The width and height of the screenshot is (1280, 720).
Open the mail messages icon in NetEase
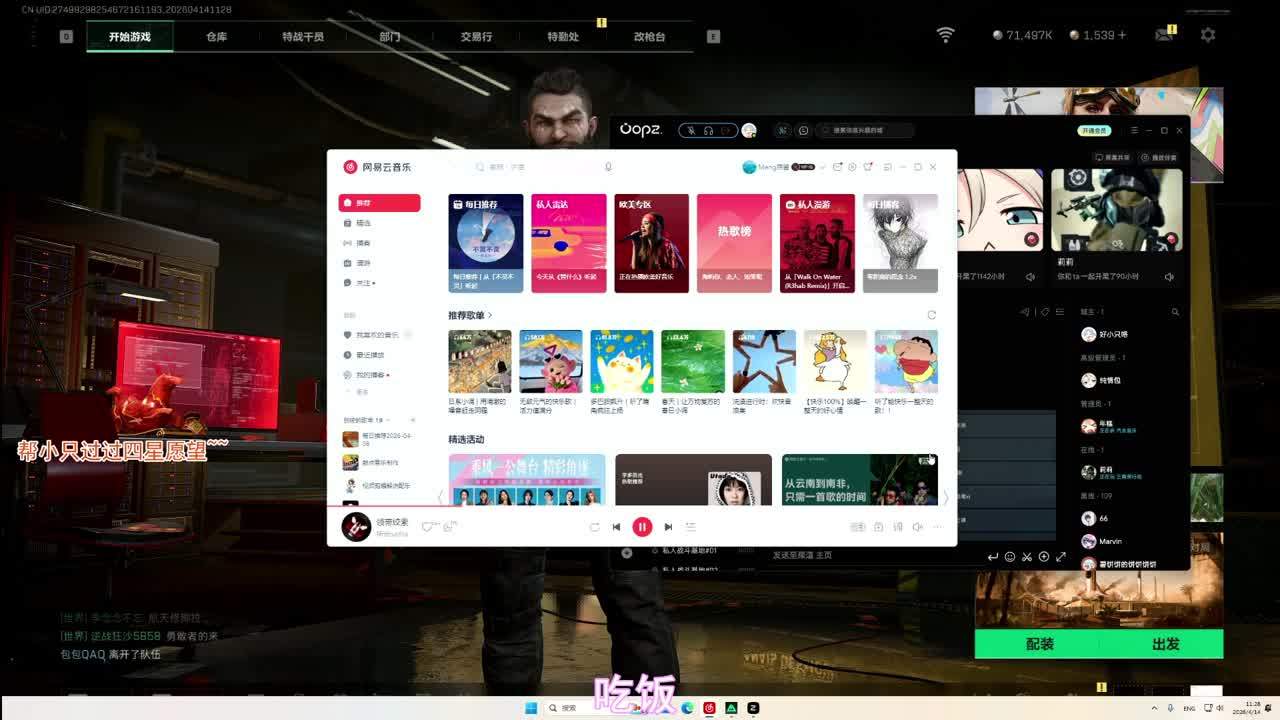(x=838, y=167)
